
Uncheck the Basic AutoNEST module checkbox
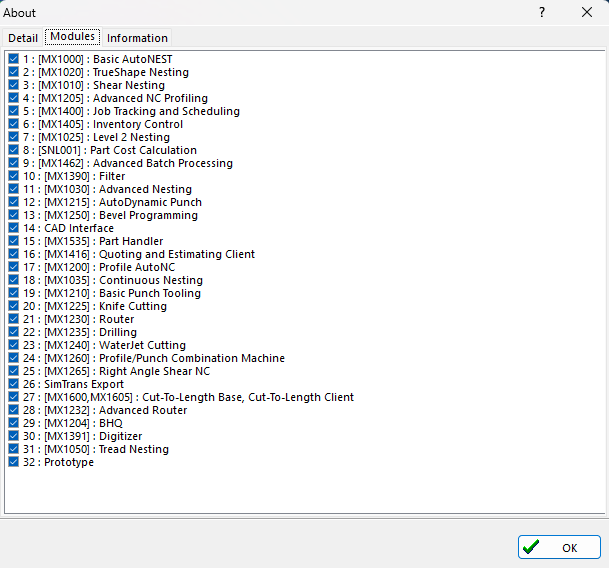click(x=13, y=59)
